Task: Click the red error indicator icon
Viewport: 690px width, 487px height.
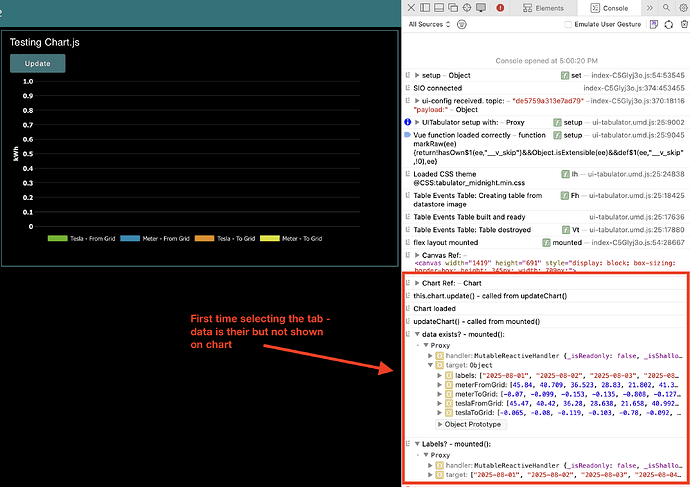Action: pyautogui.click(x=500, y=7)
